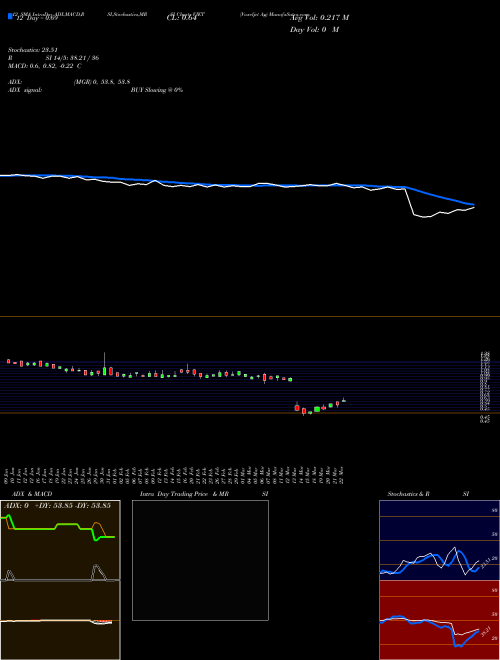Click the 'ADX signal:' label

tap(25, 90)
